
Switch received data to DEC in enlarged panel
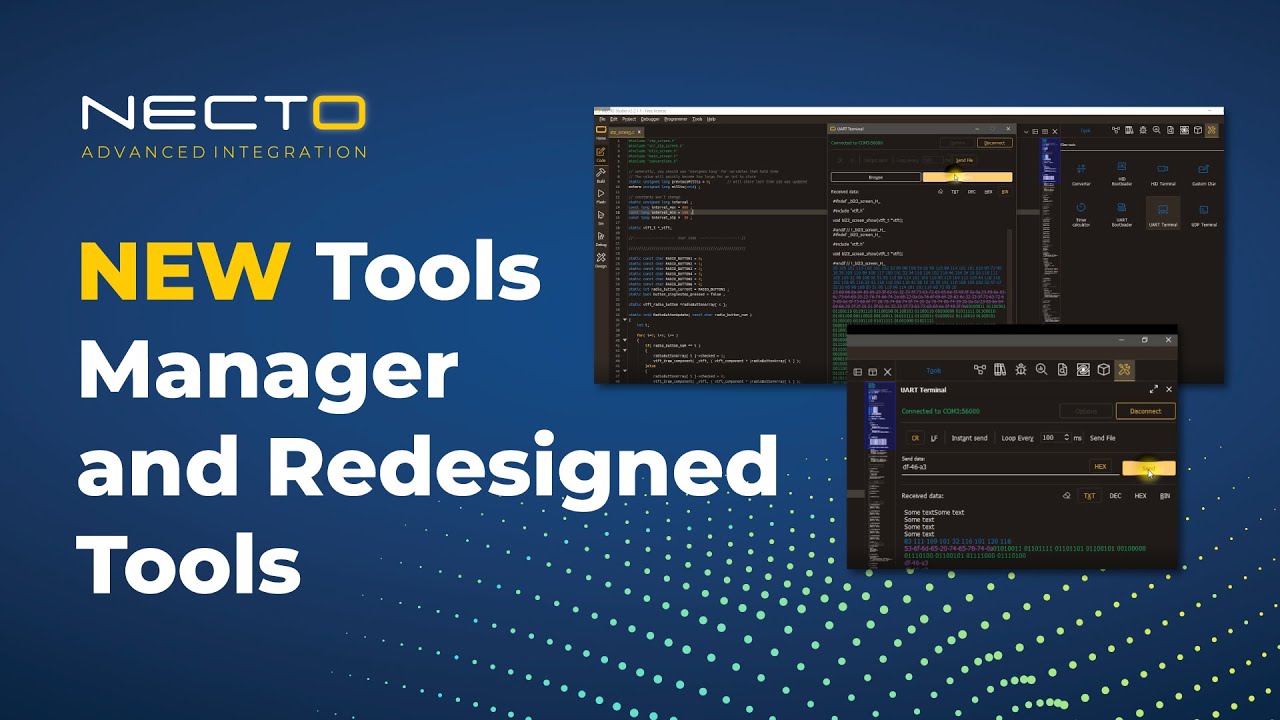[x=1115, y=496]
